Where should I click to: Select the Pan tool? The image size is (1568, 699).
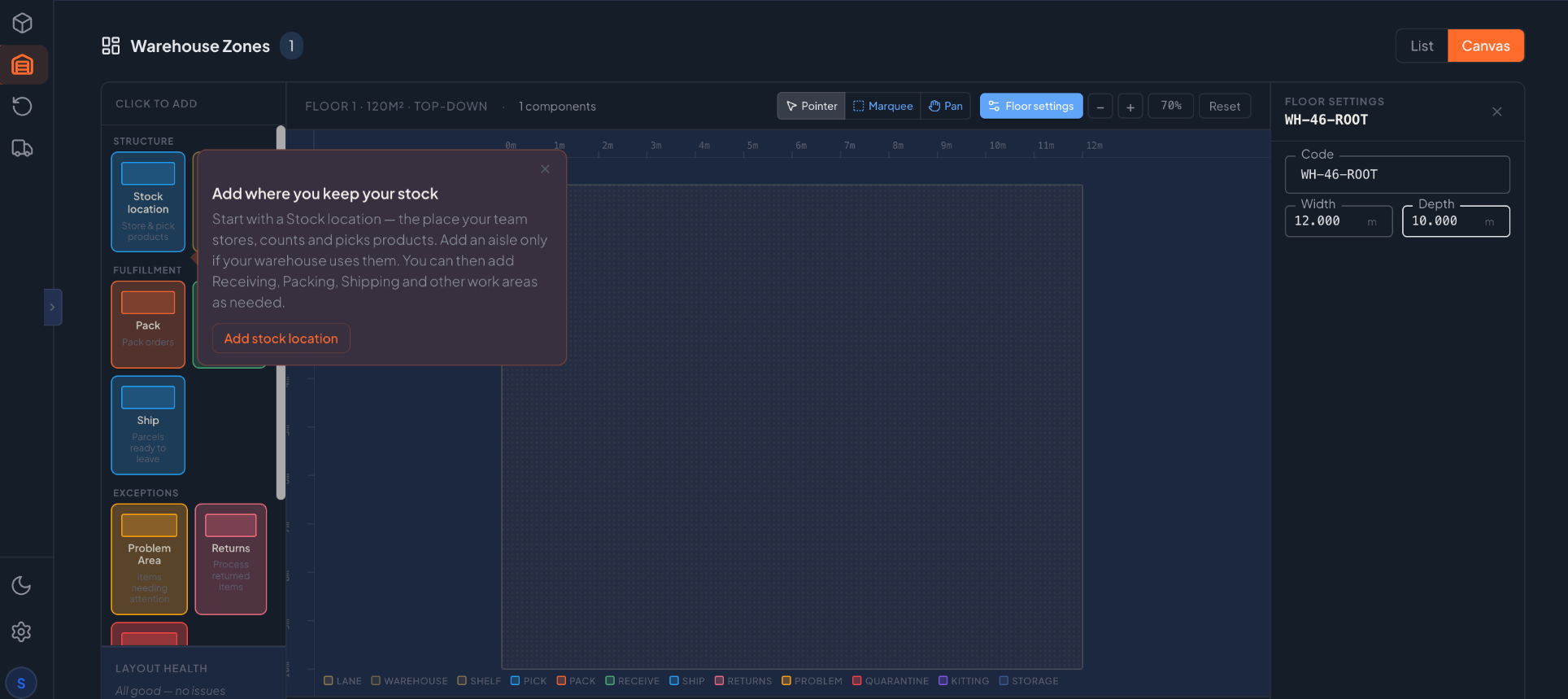tap(945, 106)
